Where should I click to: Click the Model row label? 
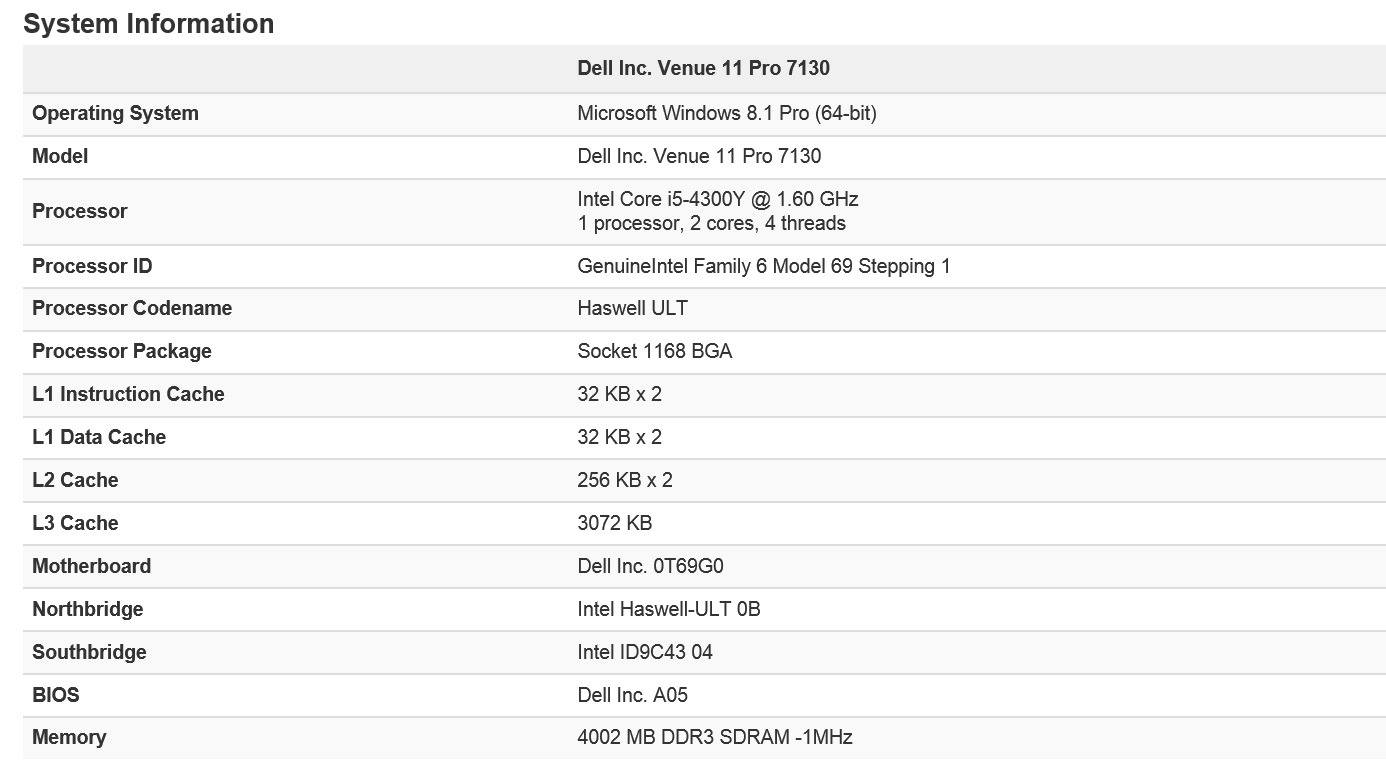coord(60,157)
